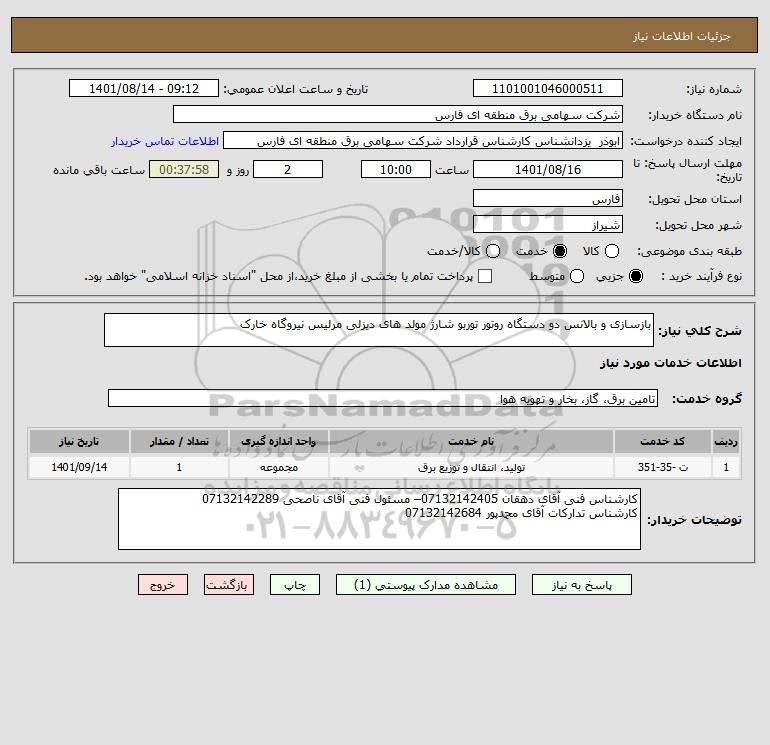Click the خروج exit button
770x745 pixels.
point(163,585)
